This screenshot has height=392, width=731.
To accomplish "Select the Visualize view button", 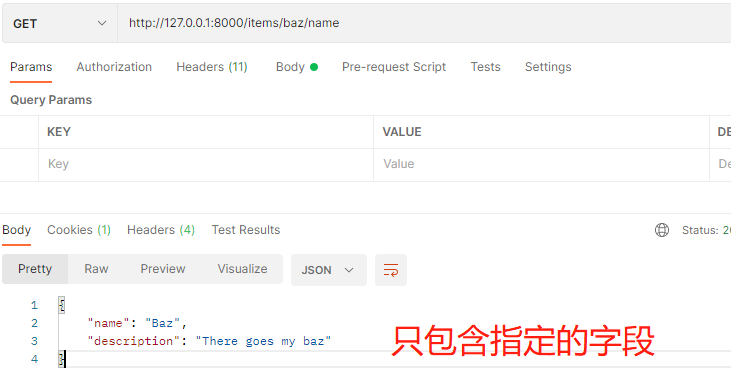I will click(242, 269).
